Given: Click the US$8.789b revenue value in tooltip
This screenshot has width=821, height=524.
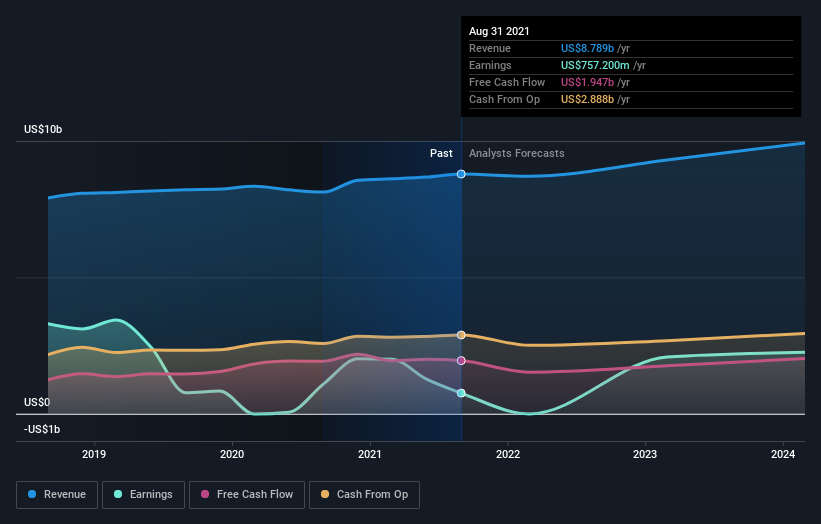Looking at the screenshot, I should pos(587,48).
